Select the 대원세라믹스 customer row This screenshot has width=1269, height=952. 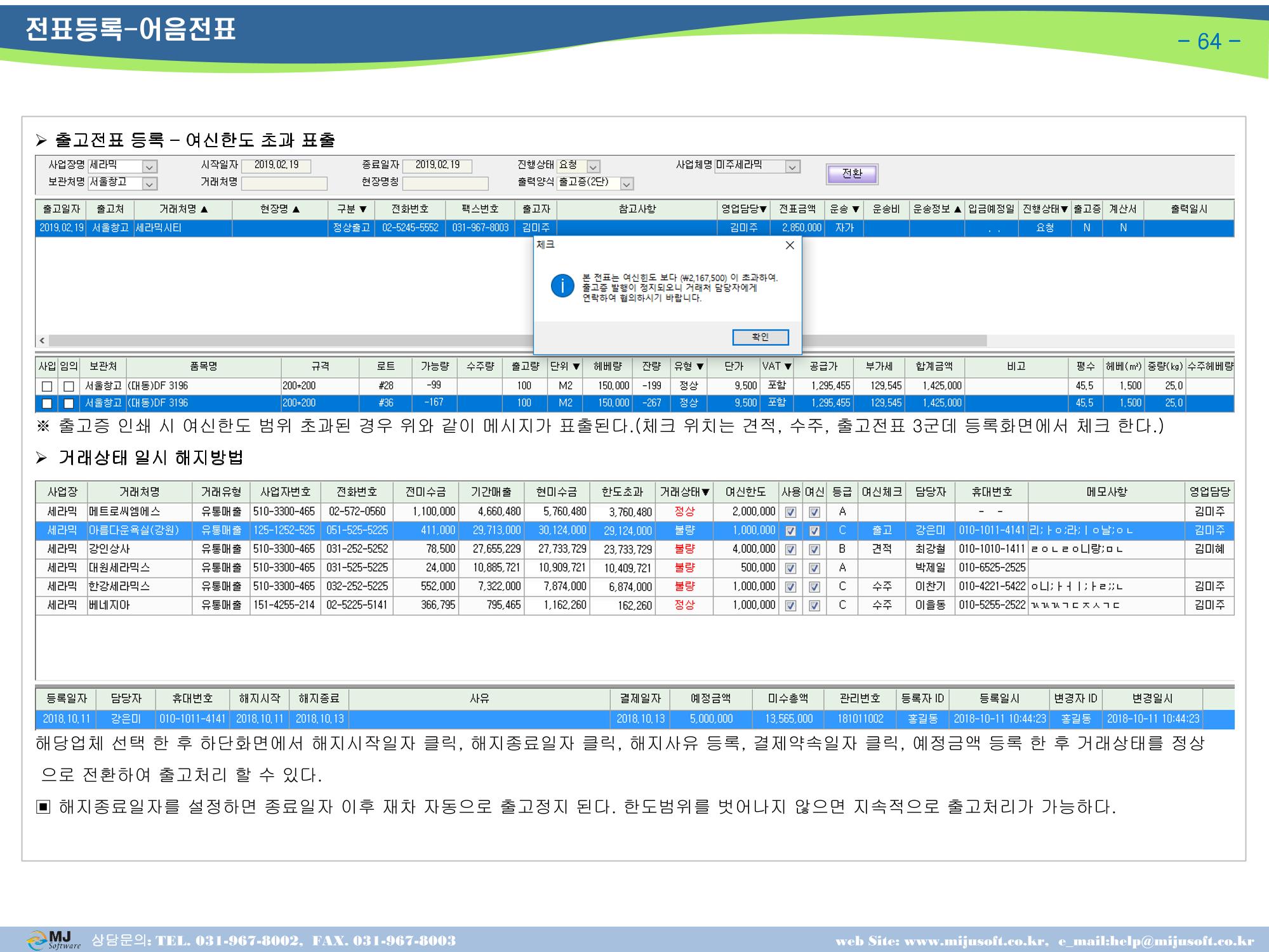635,567
